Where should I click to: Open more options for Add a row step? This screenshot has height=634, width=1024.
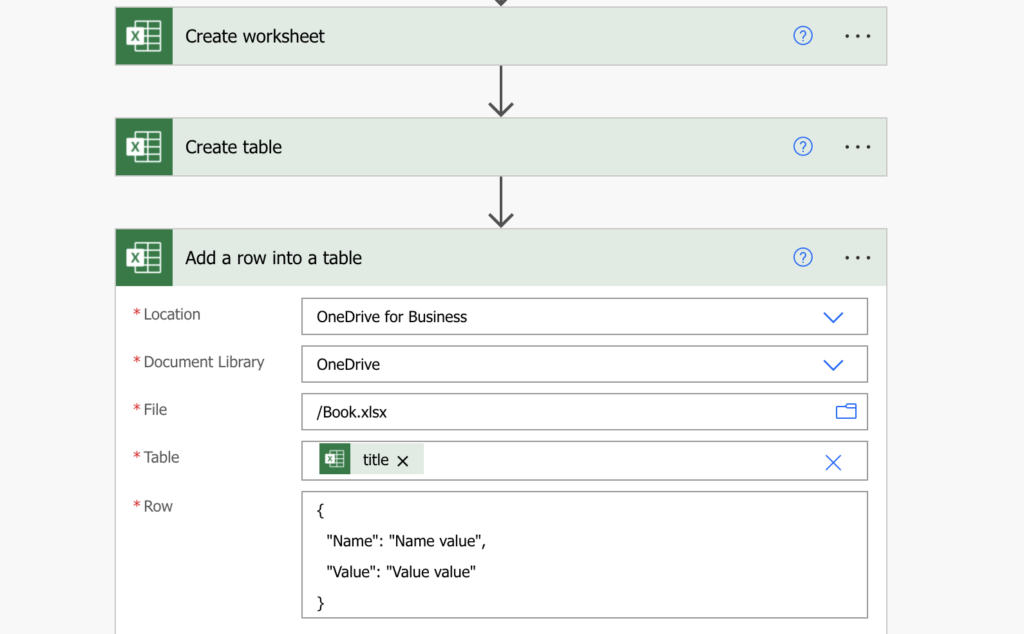[857, 258]
